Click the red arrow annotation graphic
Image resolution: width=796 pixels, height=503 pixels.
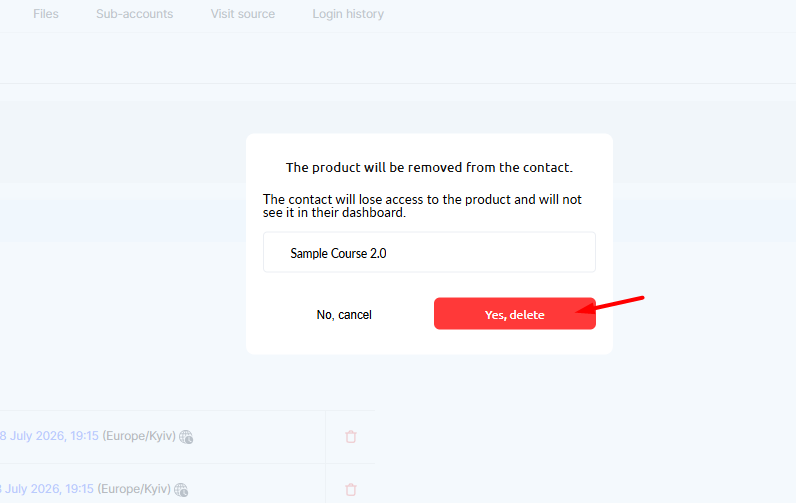[610, 304]
